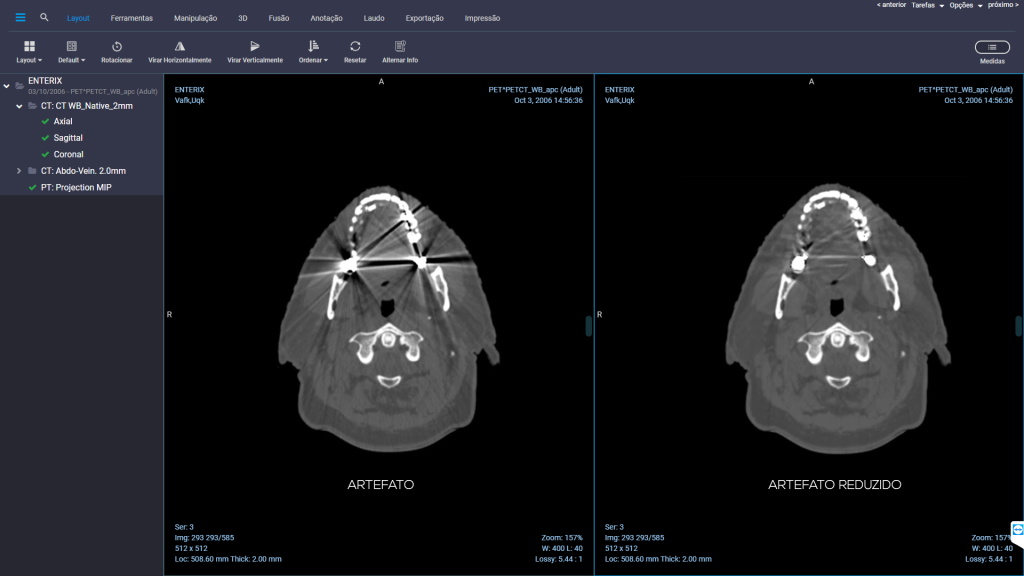Open the Ordenar sort dropdown
Image resolution: width=1024 pixels, height=576 pixels.
[x=313, y=52]
